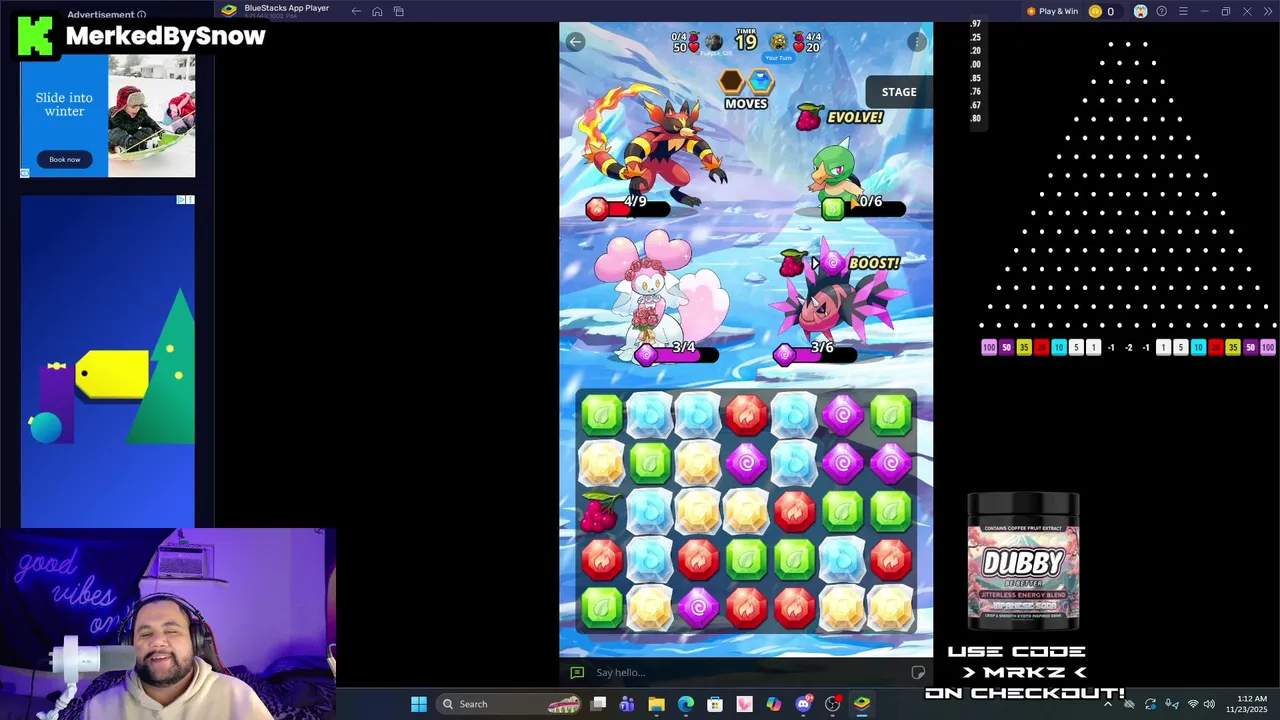Tap the red fire gem in top row

click(746, 414)
